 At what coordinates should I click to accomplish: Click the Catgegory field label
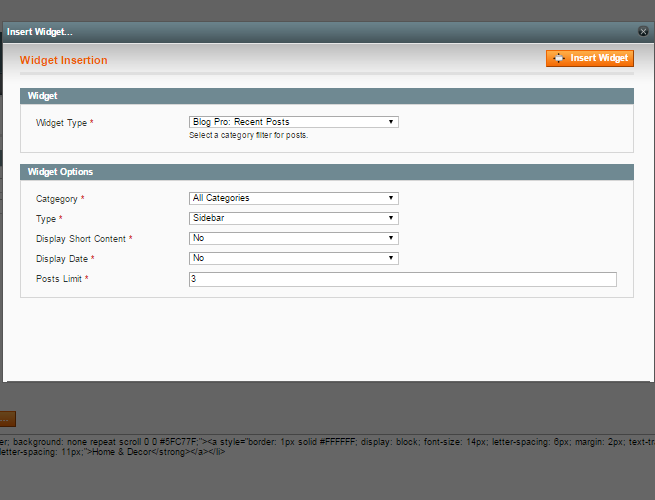pyautogui.click(x=59, y=199)
